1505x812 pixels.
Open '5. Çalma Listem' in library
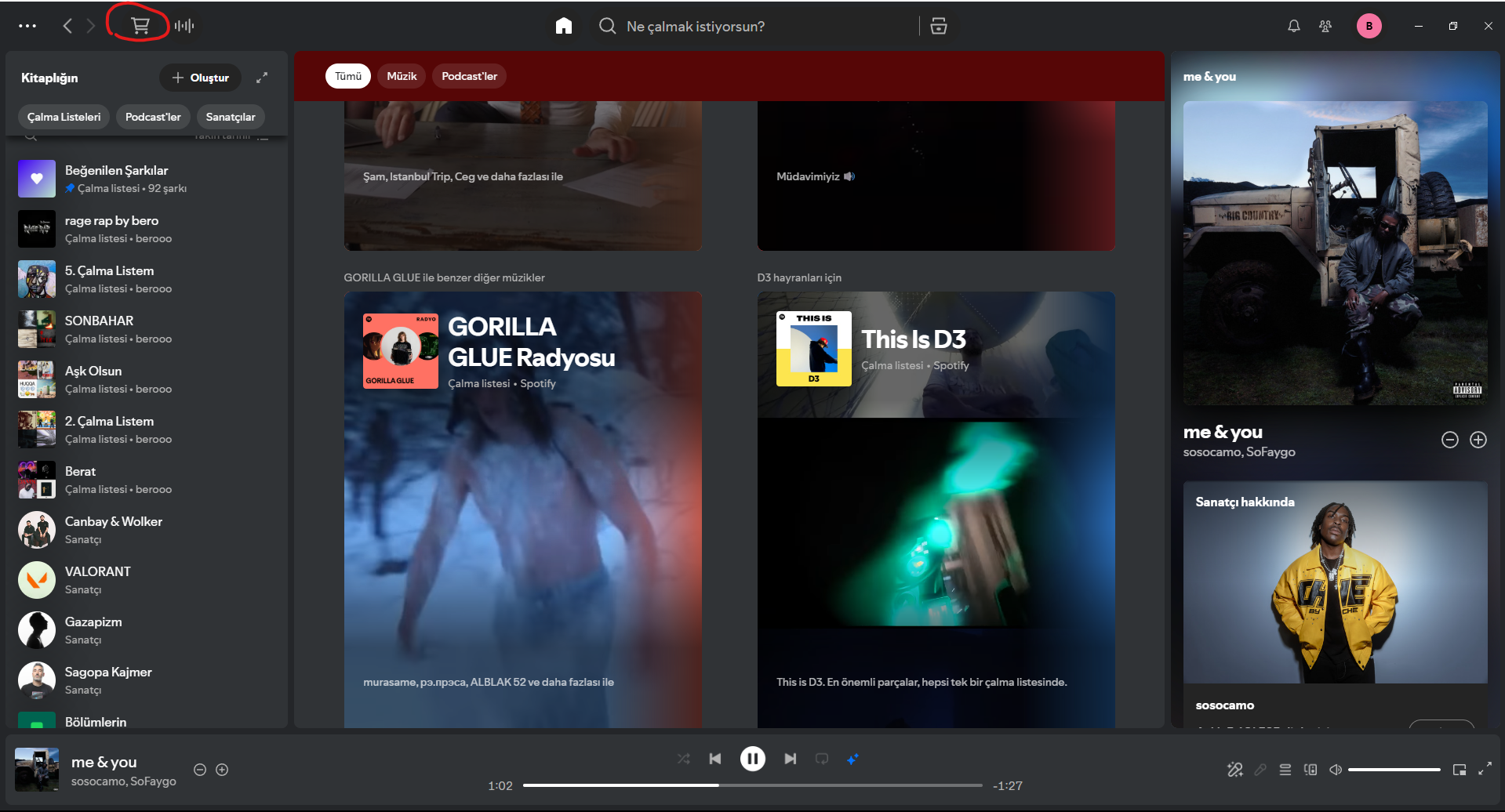click(x=147, y=279)
